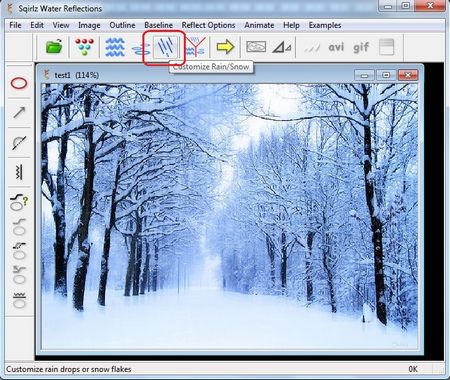The image size is (450, 380).
Task: Select the ring ripples toolbar icon
Action: coord(141,50)
